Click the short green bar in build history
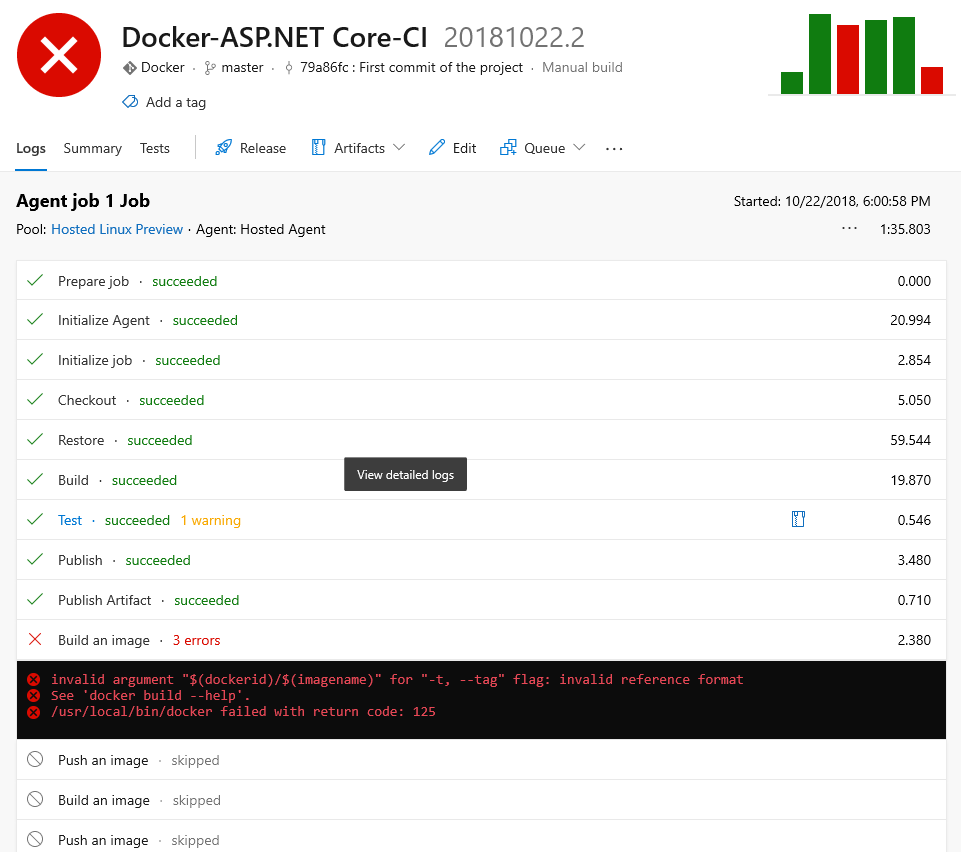Image resolution: width=961 pixels, height=852 pixels. (792, 83)
